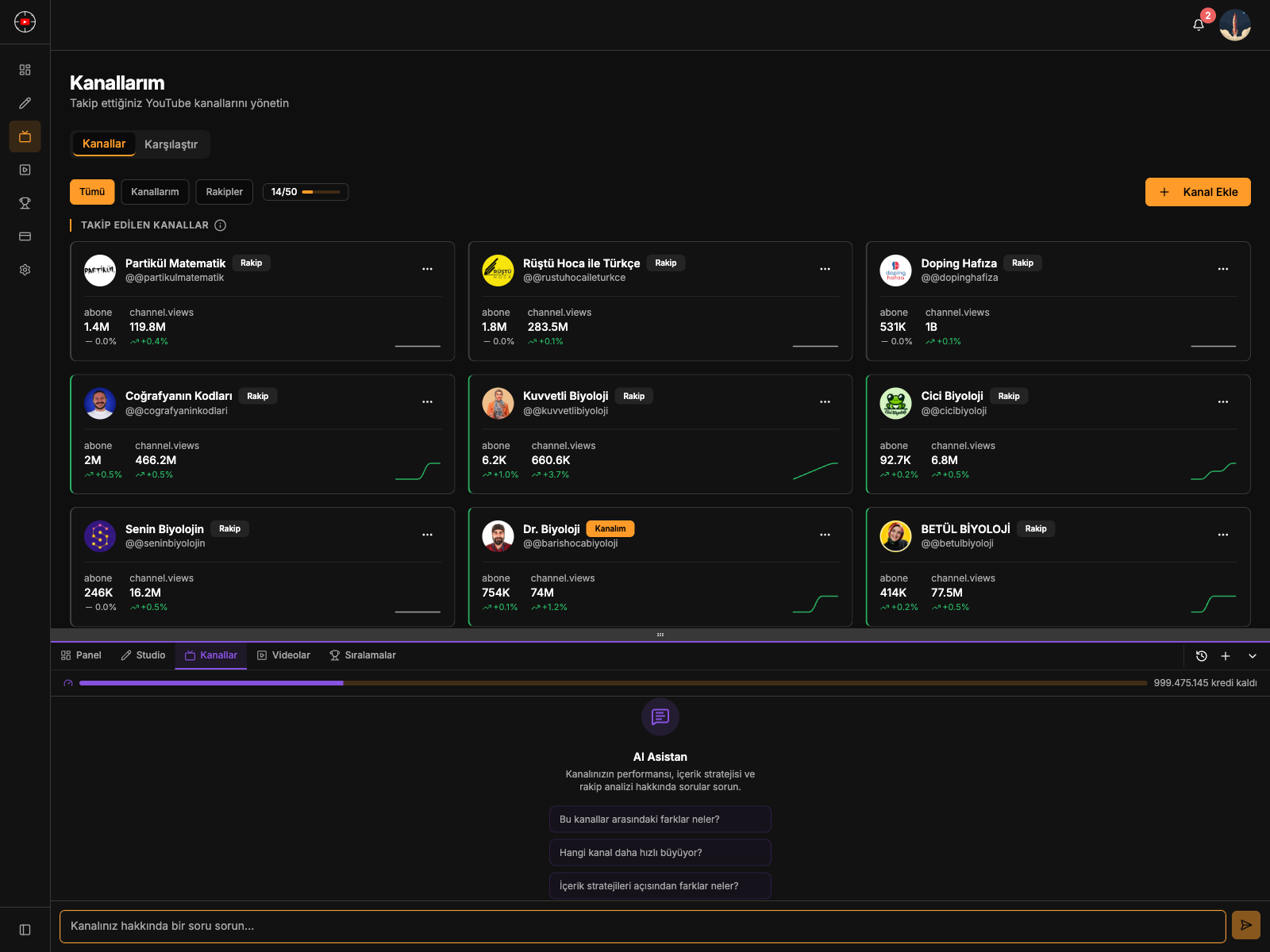Open the Videos play icon in sidebar
This screenshot has width=1270, height=952.
click(x=25, y=170)
